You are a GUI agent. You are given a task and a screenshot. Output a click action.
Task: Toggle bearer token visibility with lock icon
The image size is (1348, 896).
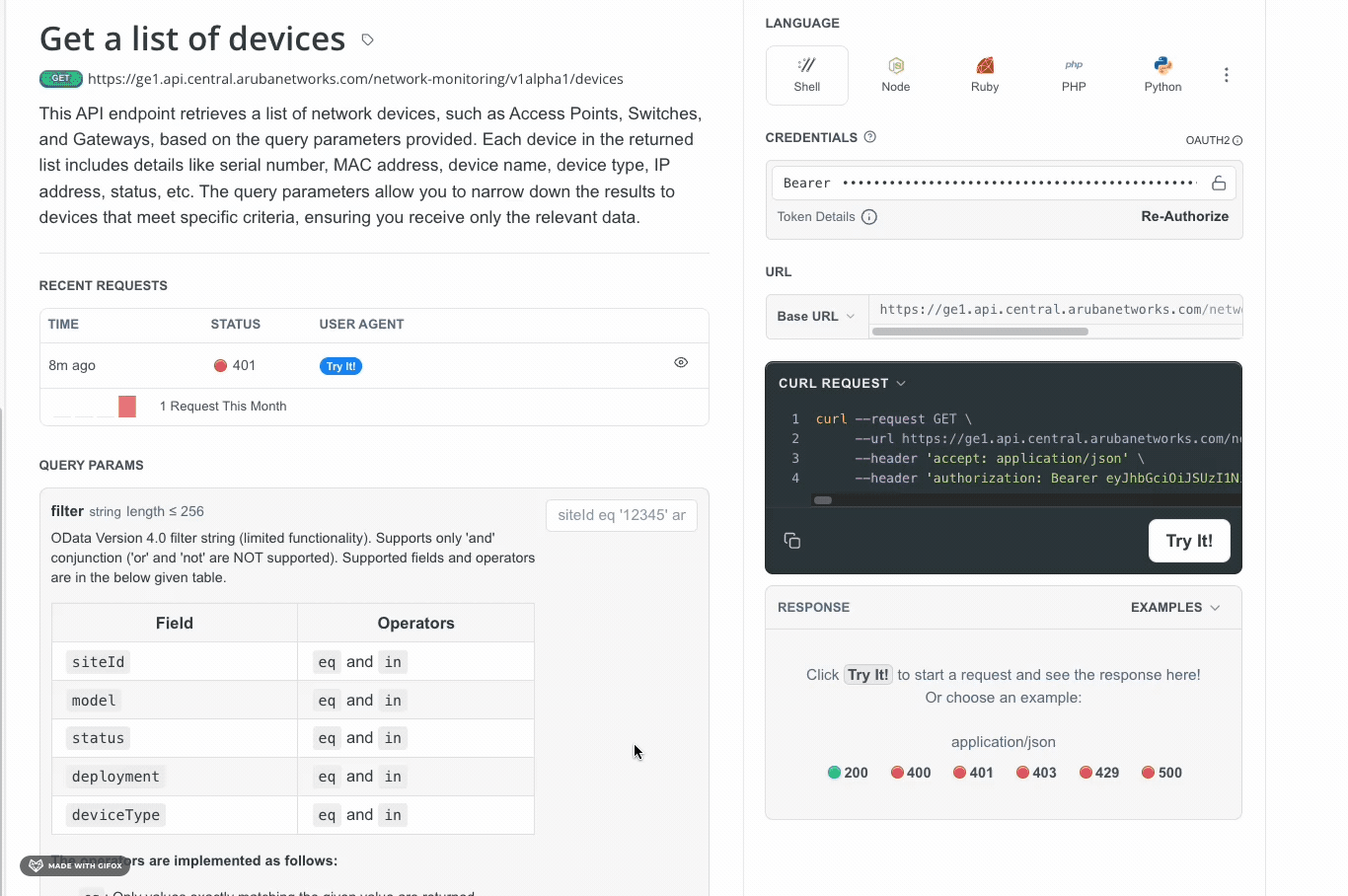(1219, 183)
